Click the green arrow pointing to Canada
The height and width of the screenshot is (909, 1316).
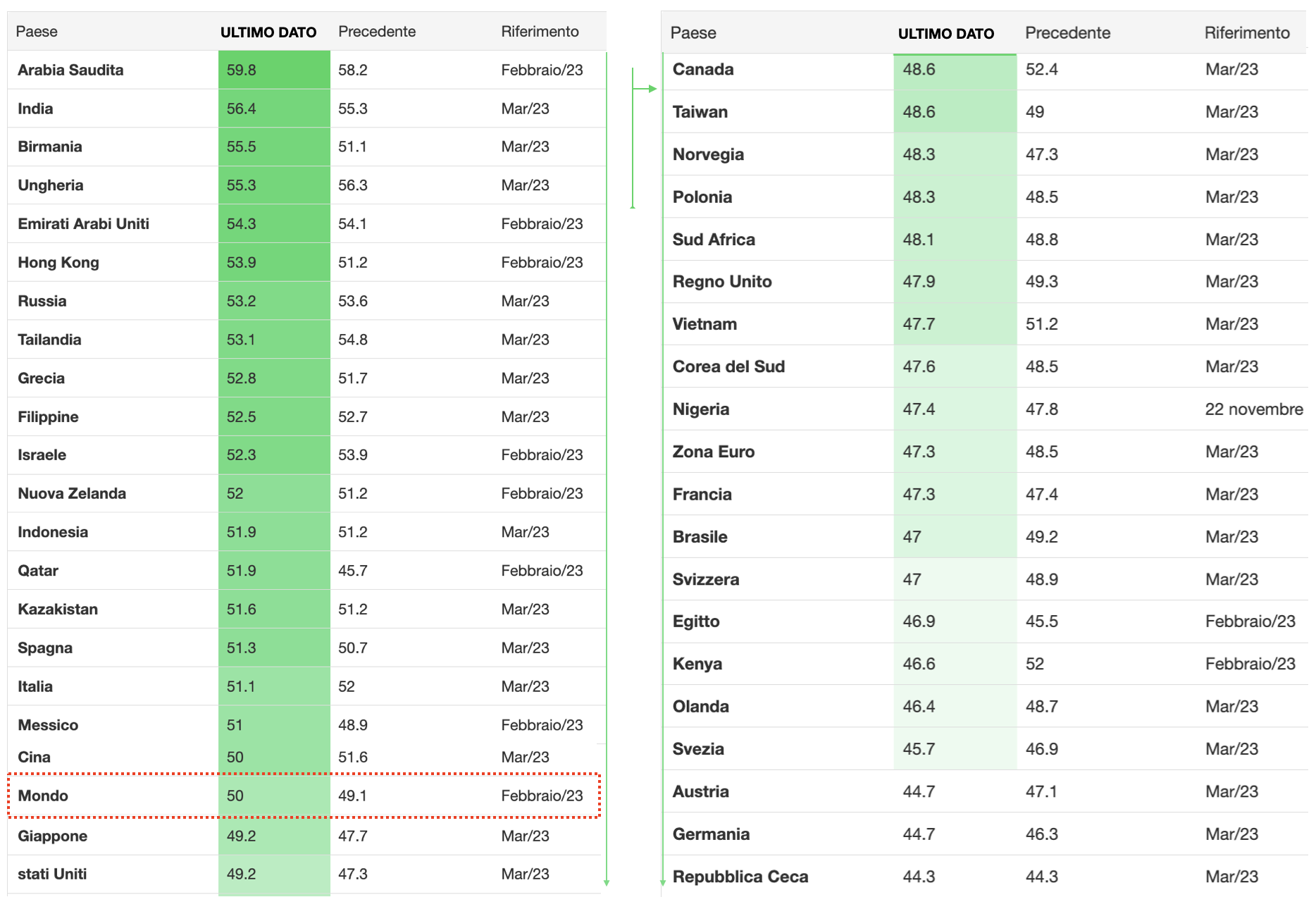tap(645, 89)
